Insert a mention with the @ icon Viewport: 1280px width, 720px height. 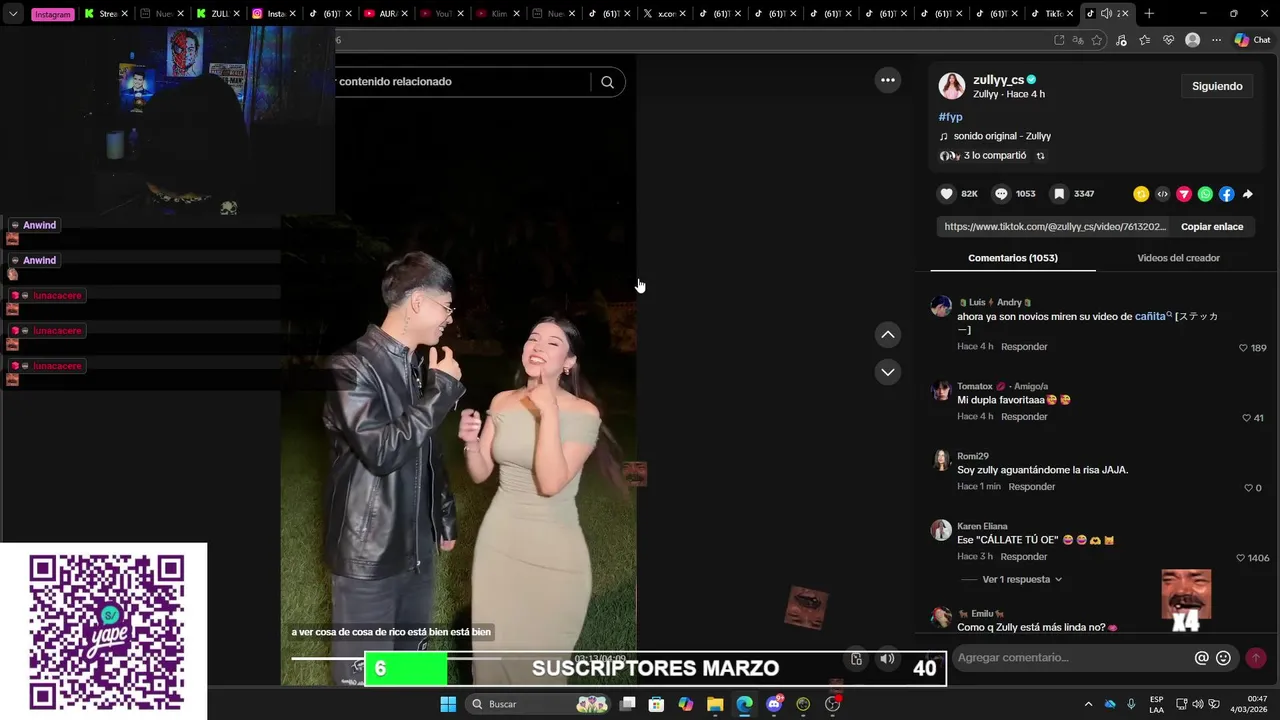click(x=1202, y=658)
